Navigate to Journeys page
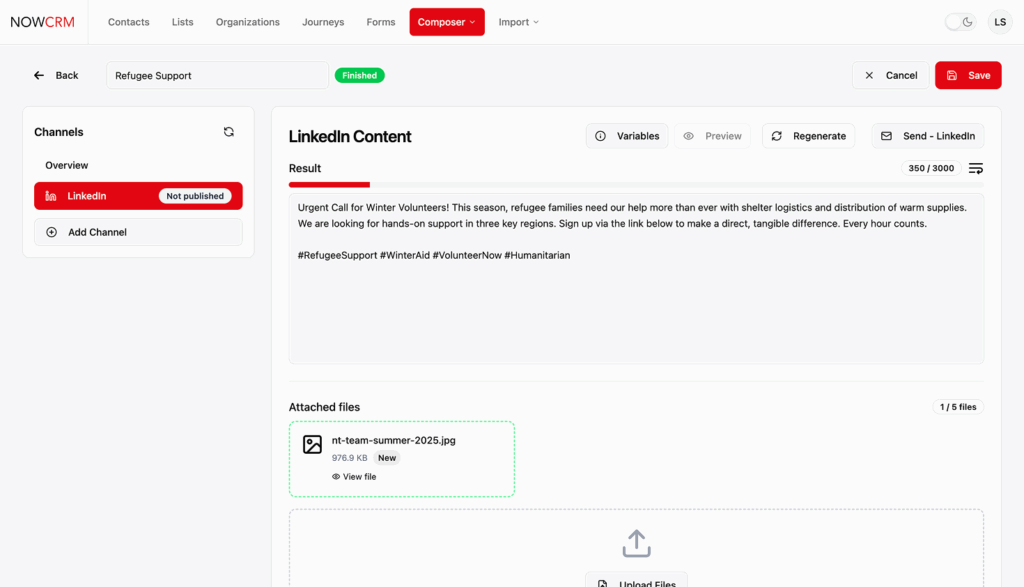 click(323, 22)
